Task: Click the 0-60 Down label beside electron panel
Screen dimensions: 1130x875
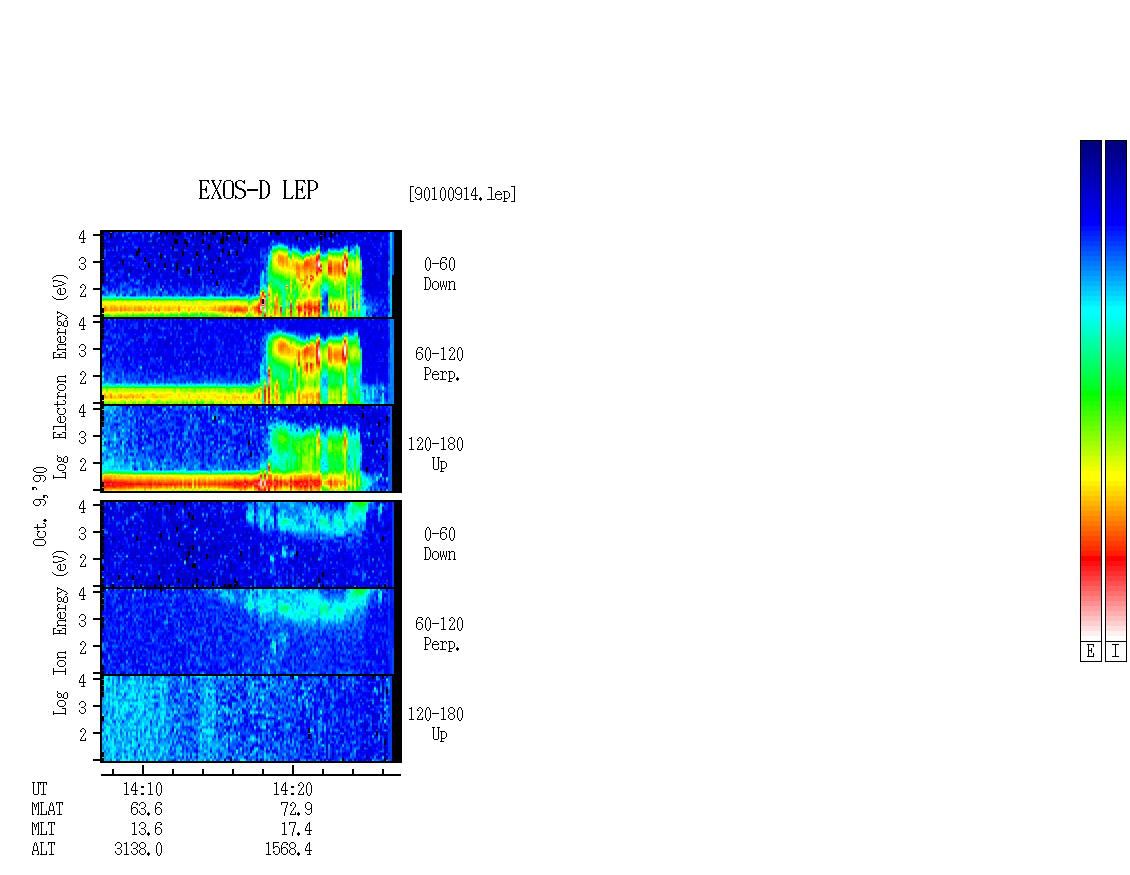Action: click(x=440, y=275)
